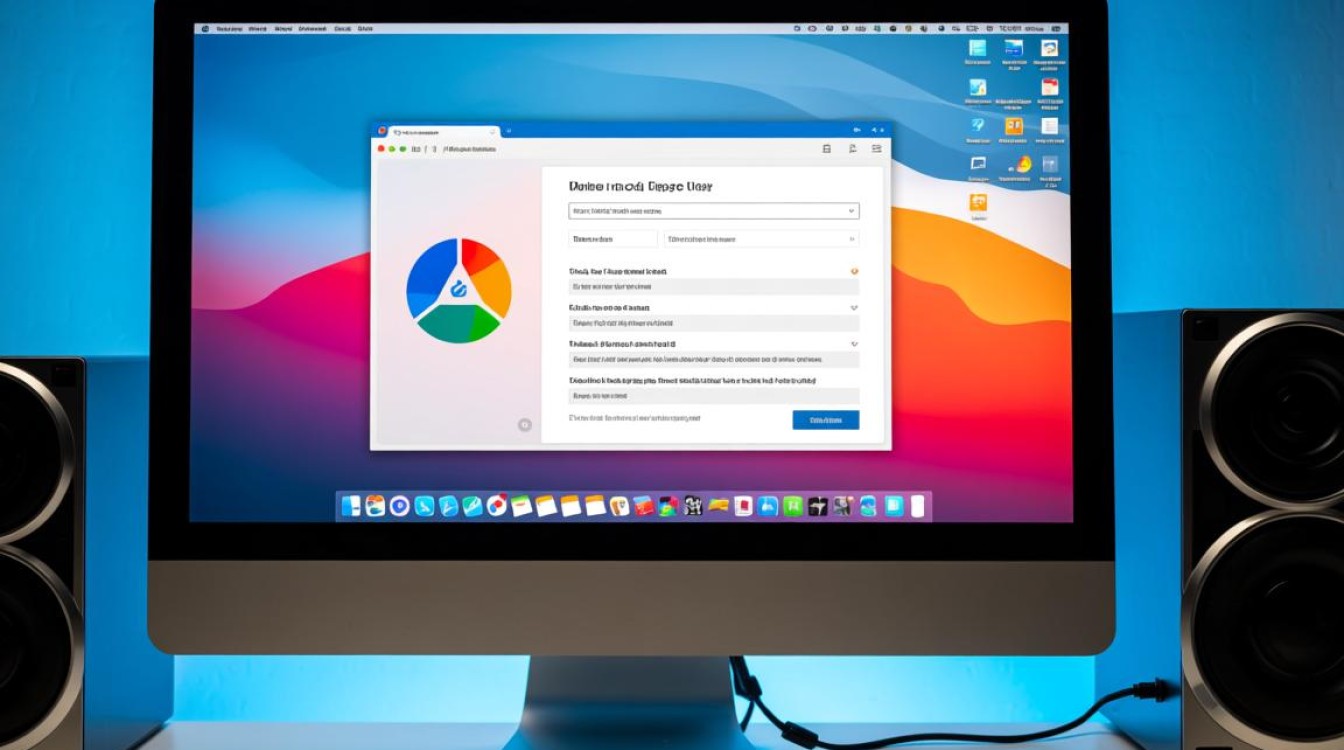
Task: Click the rightmost icon in the window toolbar
Action: click(x=876, y=149)
